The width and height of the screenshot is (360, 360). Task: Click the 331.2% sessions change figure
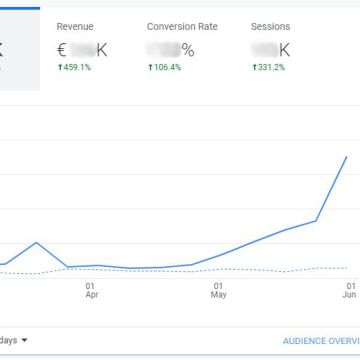271,67
